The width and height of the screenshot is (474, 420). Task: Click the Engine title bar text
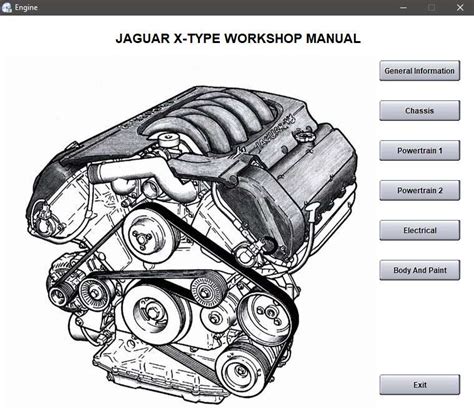point(26,7)
